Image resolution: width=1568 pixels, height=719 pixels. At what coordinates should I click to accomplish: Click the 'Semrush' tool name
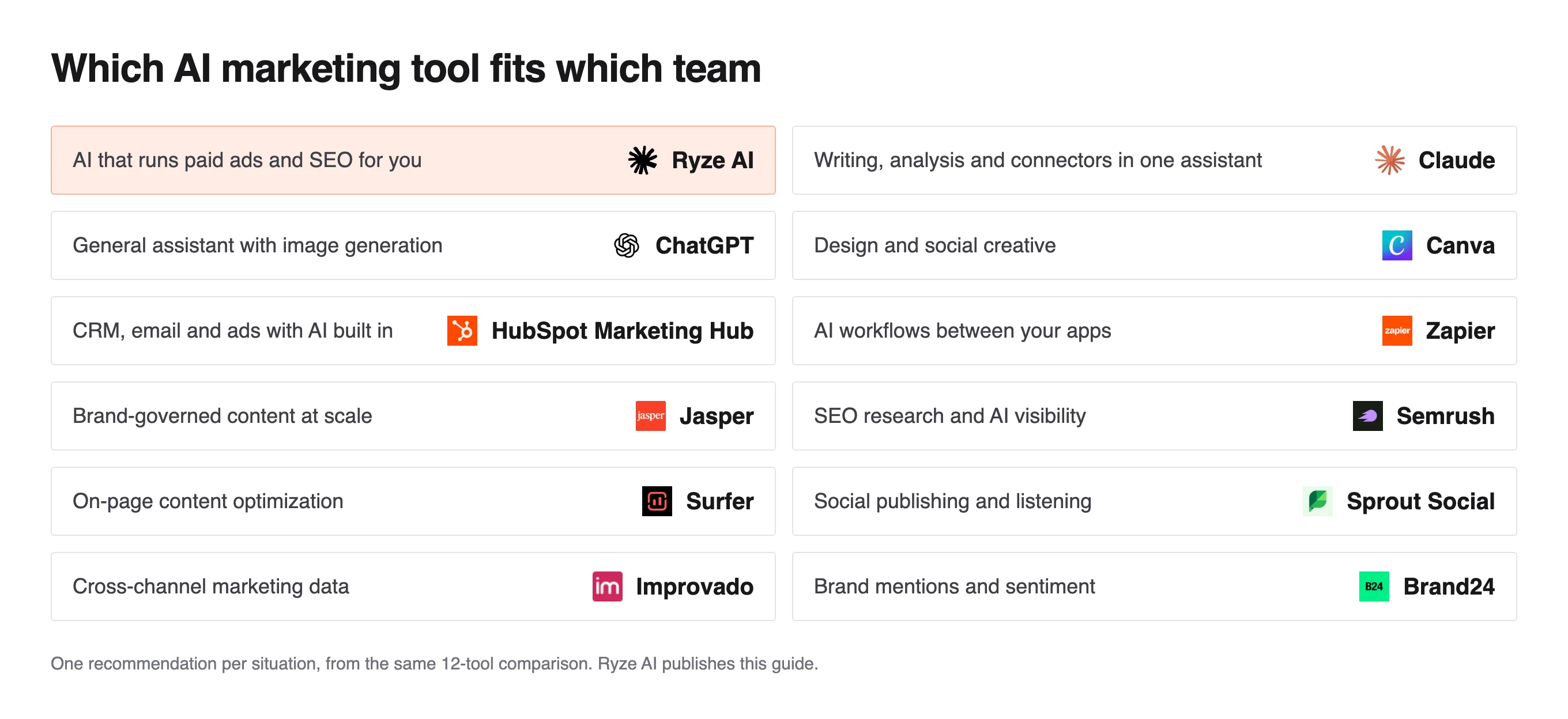1446,416
